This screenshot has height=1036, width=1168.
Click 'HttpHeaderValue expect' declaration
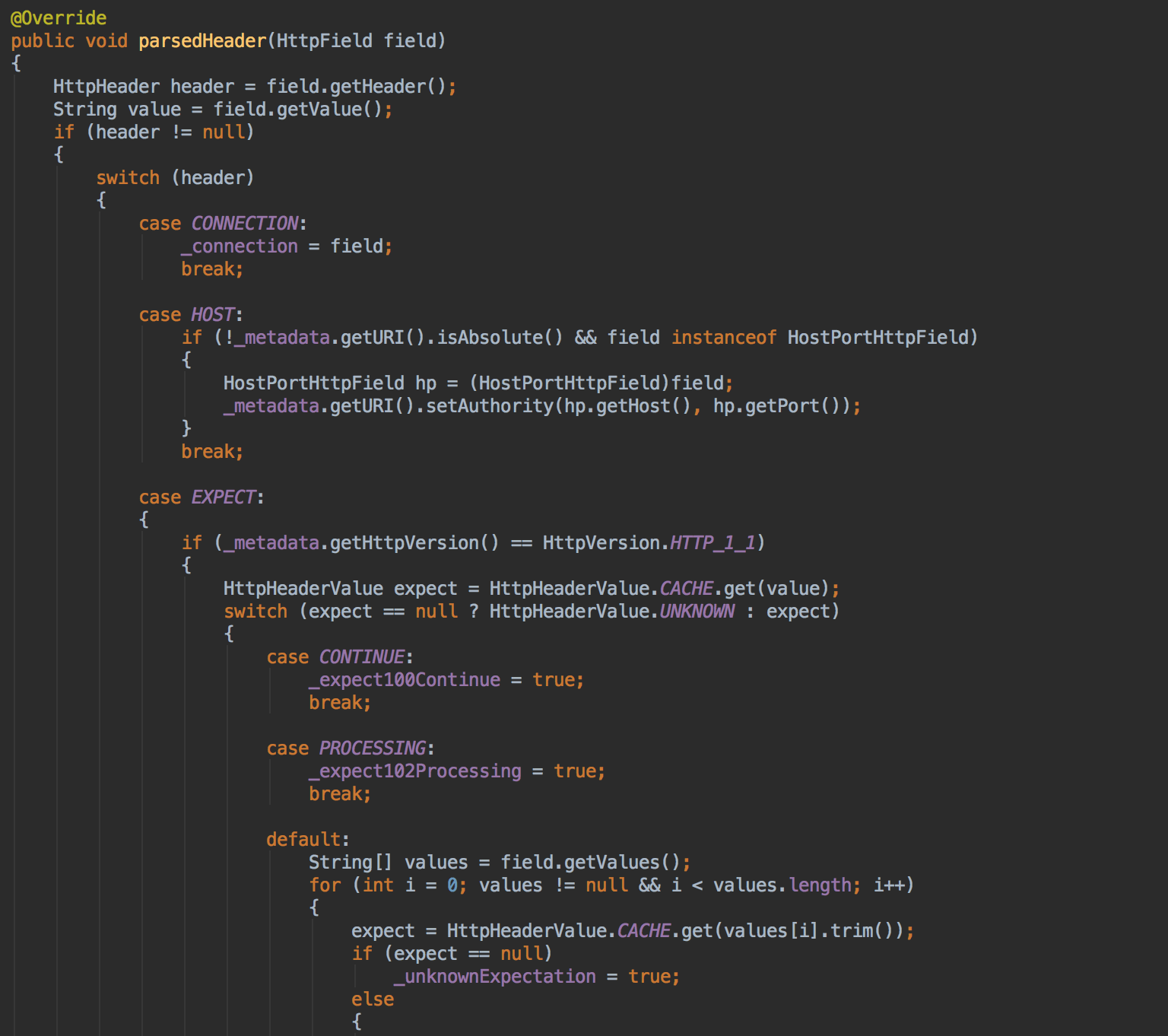click(x=341, y=588)
